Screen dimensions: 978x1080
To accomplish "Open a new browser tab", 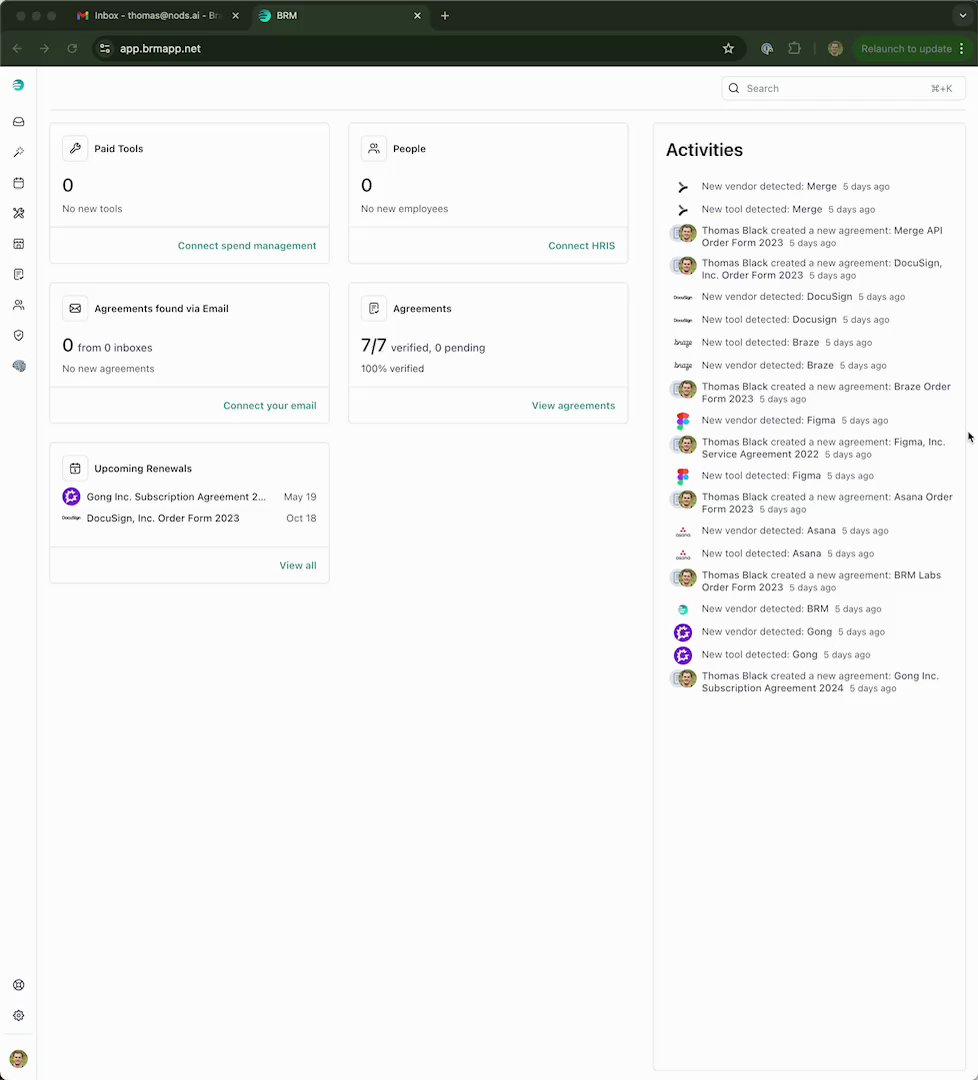I will [x=445, y=15].
